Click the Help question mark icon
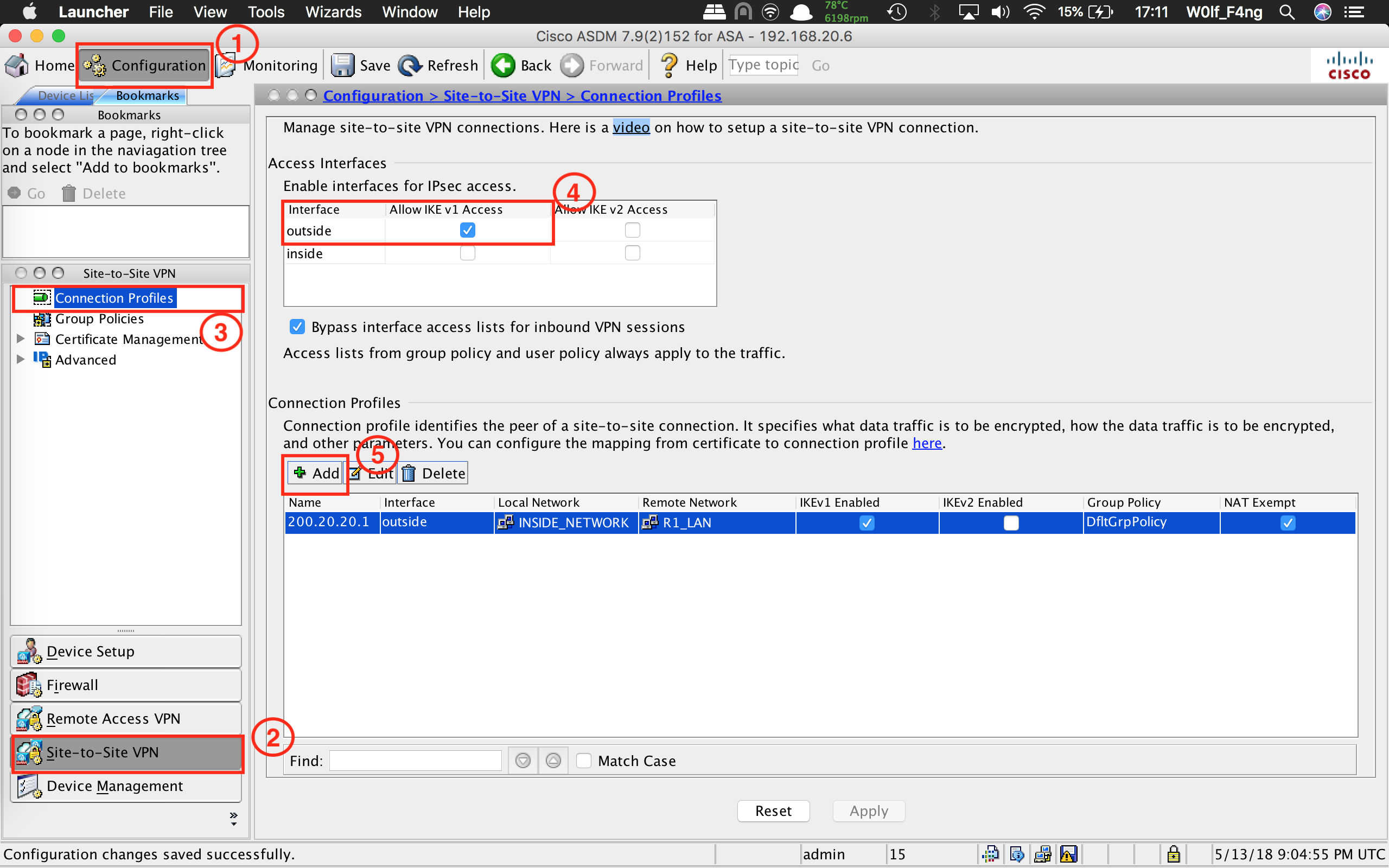The width and height of the screenshot is (1389, 868). 669,66
